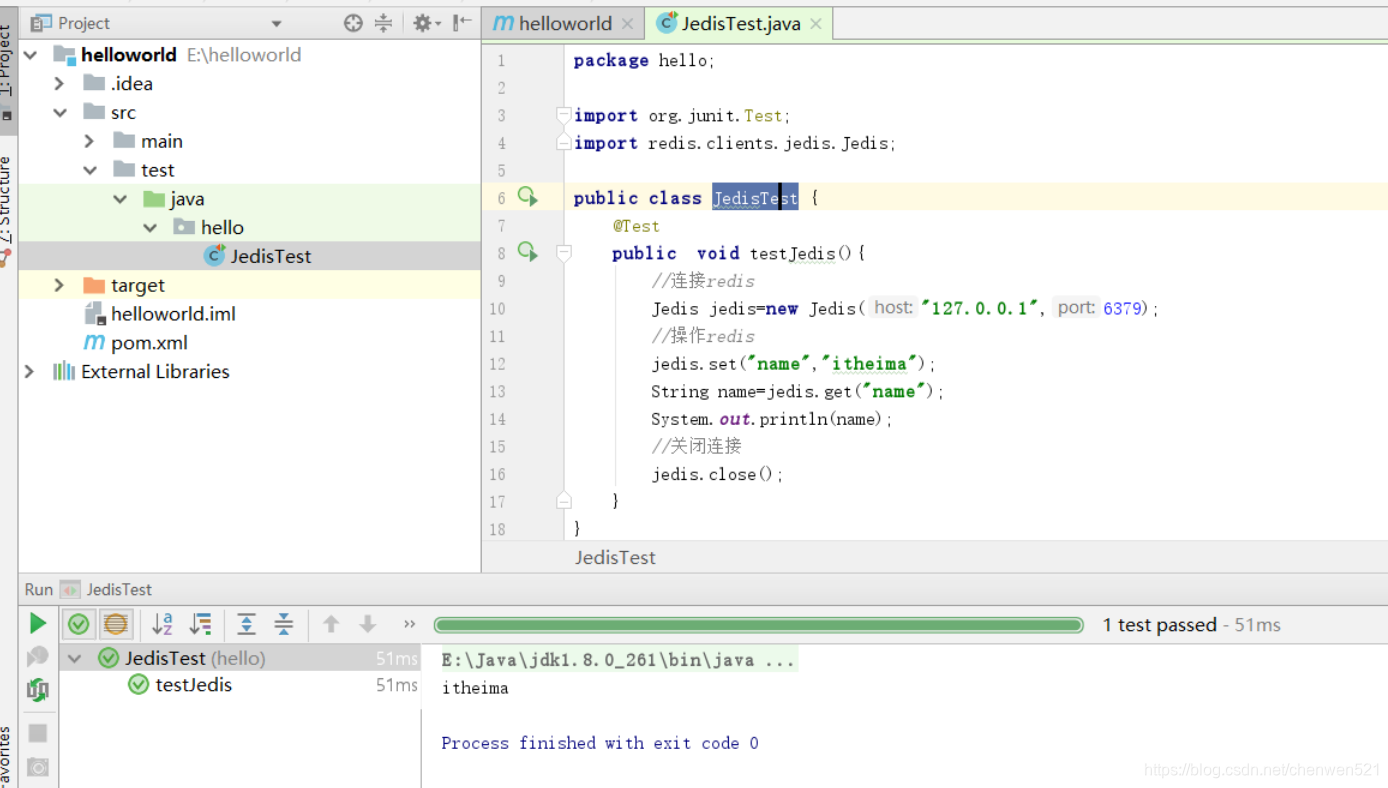The width and height of the screenshot is (1388, 788).
Task: Show more Run toolbar actions chevron
Action: 409,624
